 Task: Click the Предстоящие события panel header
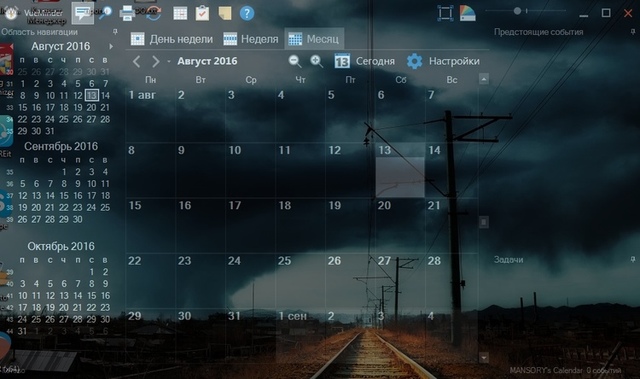coord(538,32)
